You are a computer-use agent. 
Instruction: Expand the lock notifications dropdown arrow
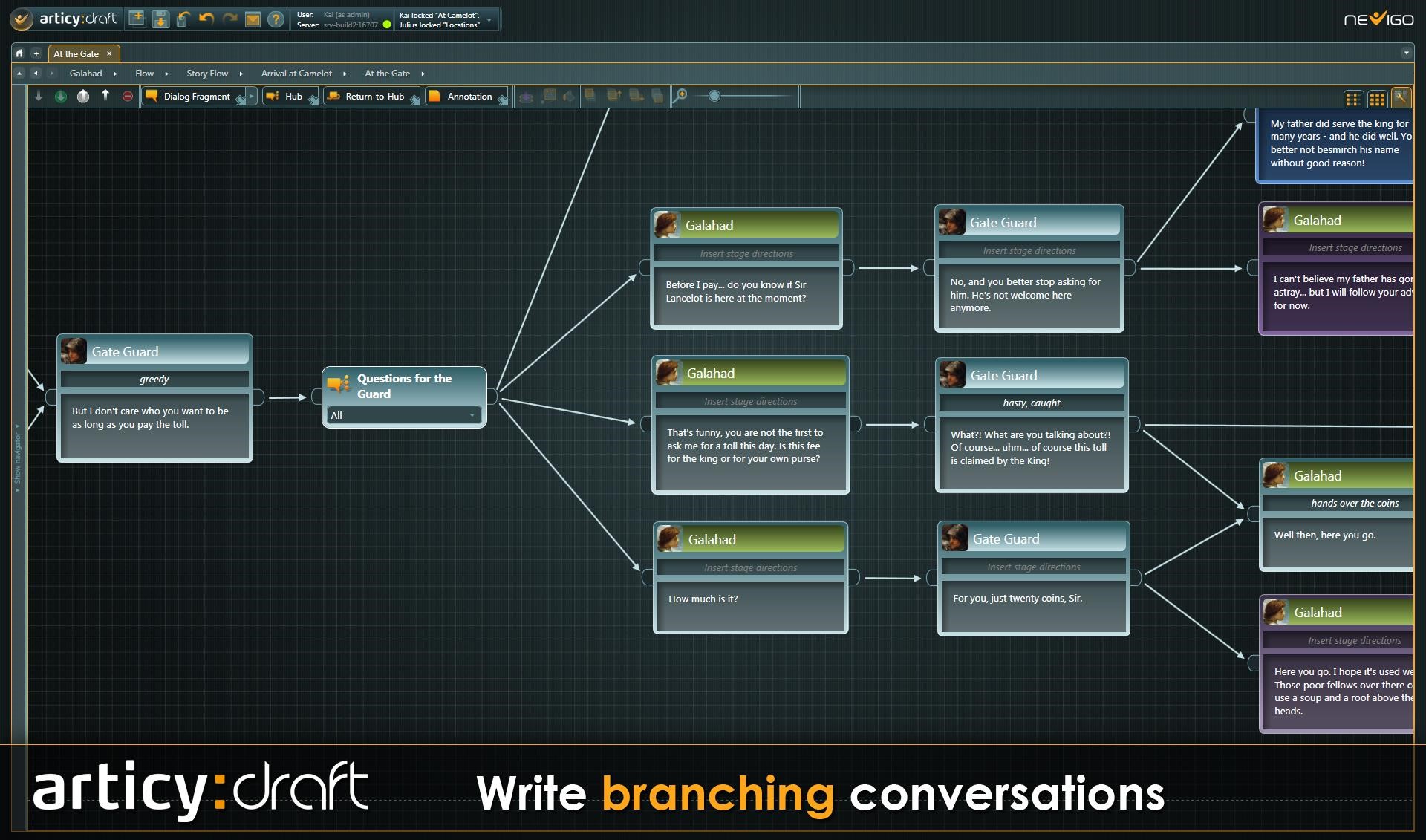(x=489, y=20)
